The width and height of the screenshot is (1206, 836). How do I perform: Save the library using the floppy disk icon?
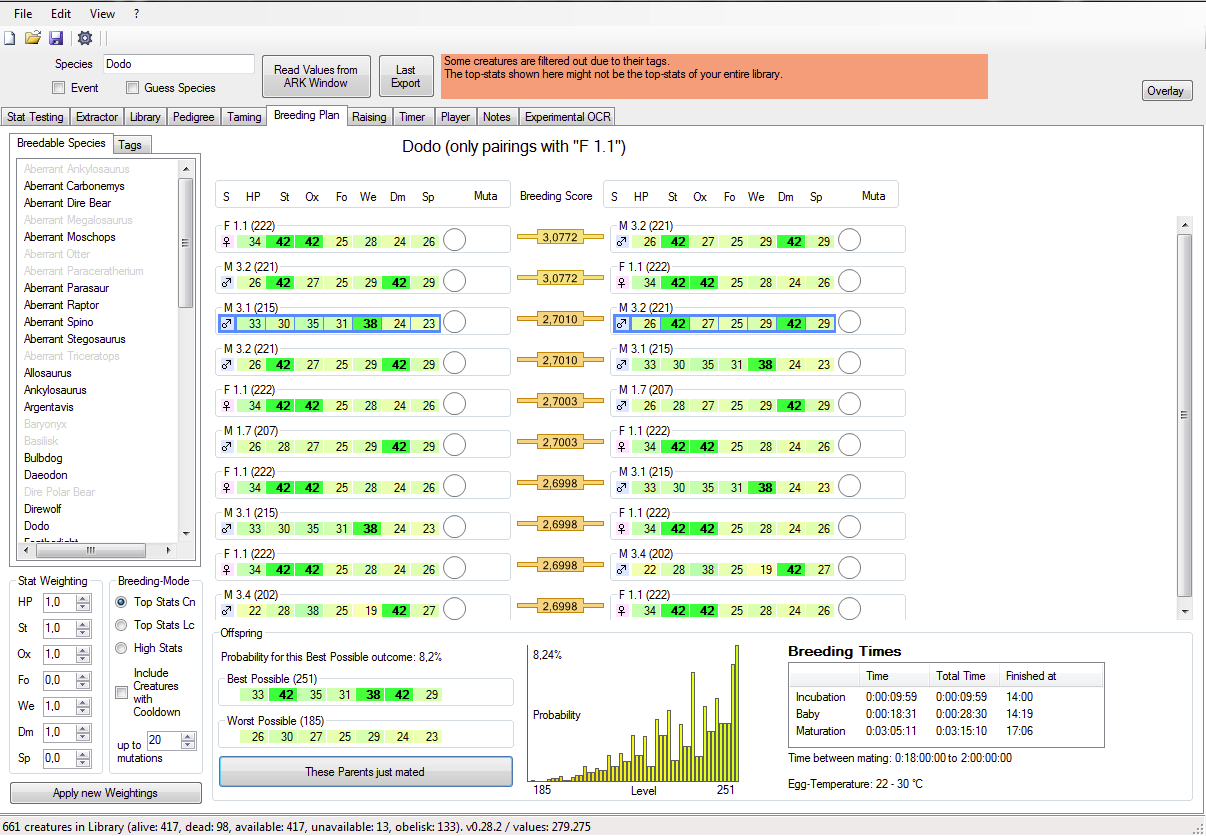pos(56,37)
